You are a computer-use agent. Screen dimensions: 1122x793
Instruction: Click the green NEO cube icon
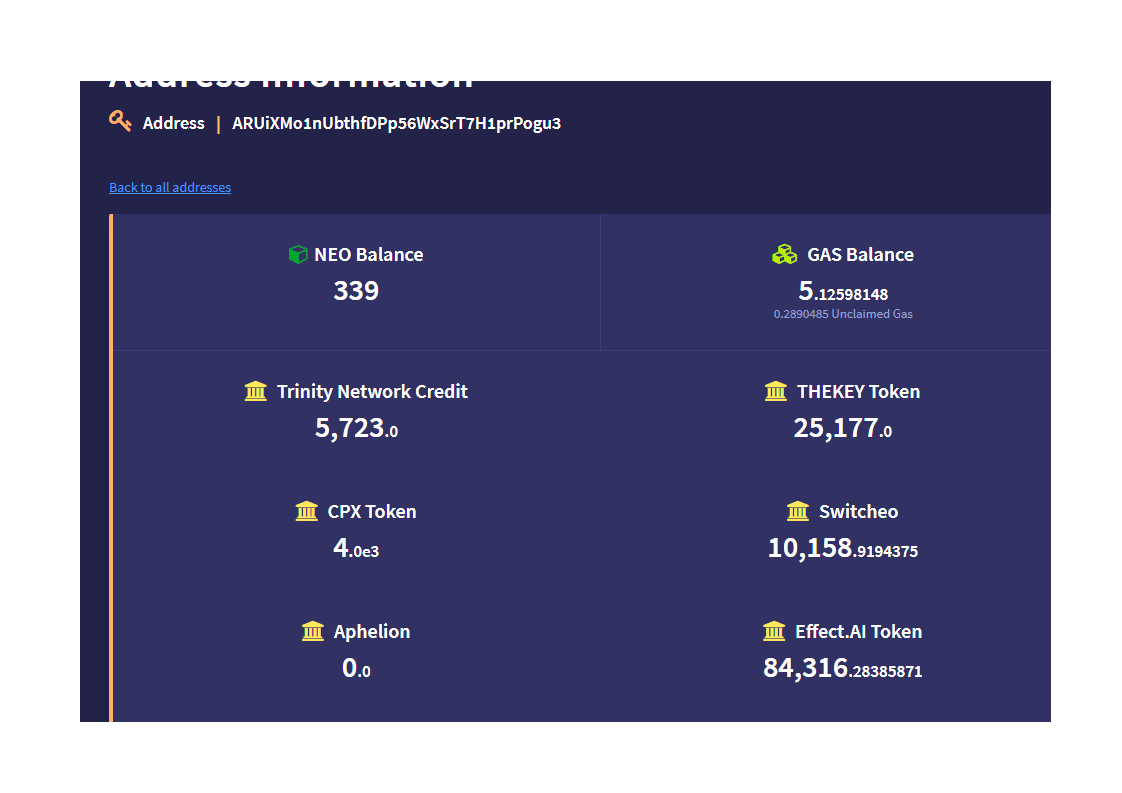pos(298,255)
